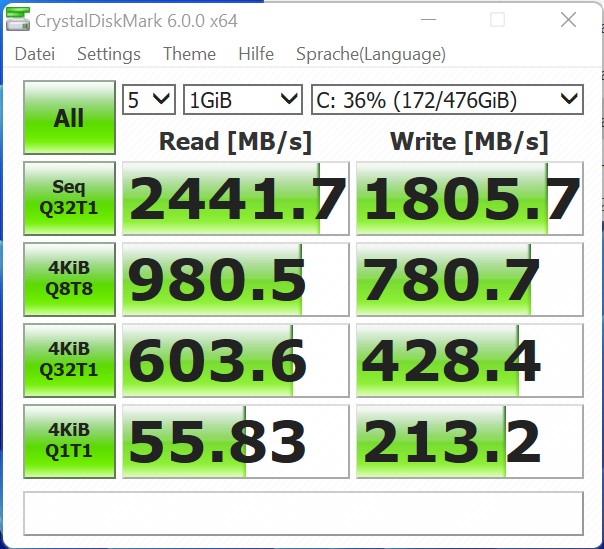Click the Read [MB/s] column header
Image resolution: width=604 pixels, height=549 pixels.
[235, 142]
